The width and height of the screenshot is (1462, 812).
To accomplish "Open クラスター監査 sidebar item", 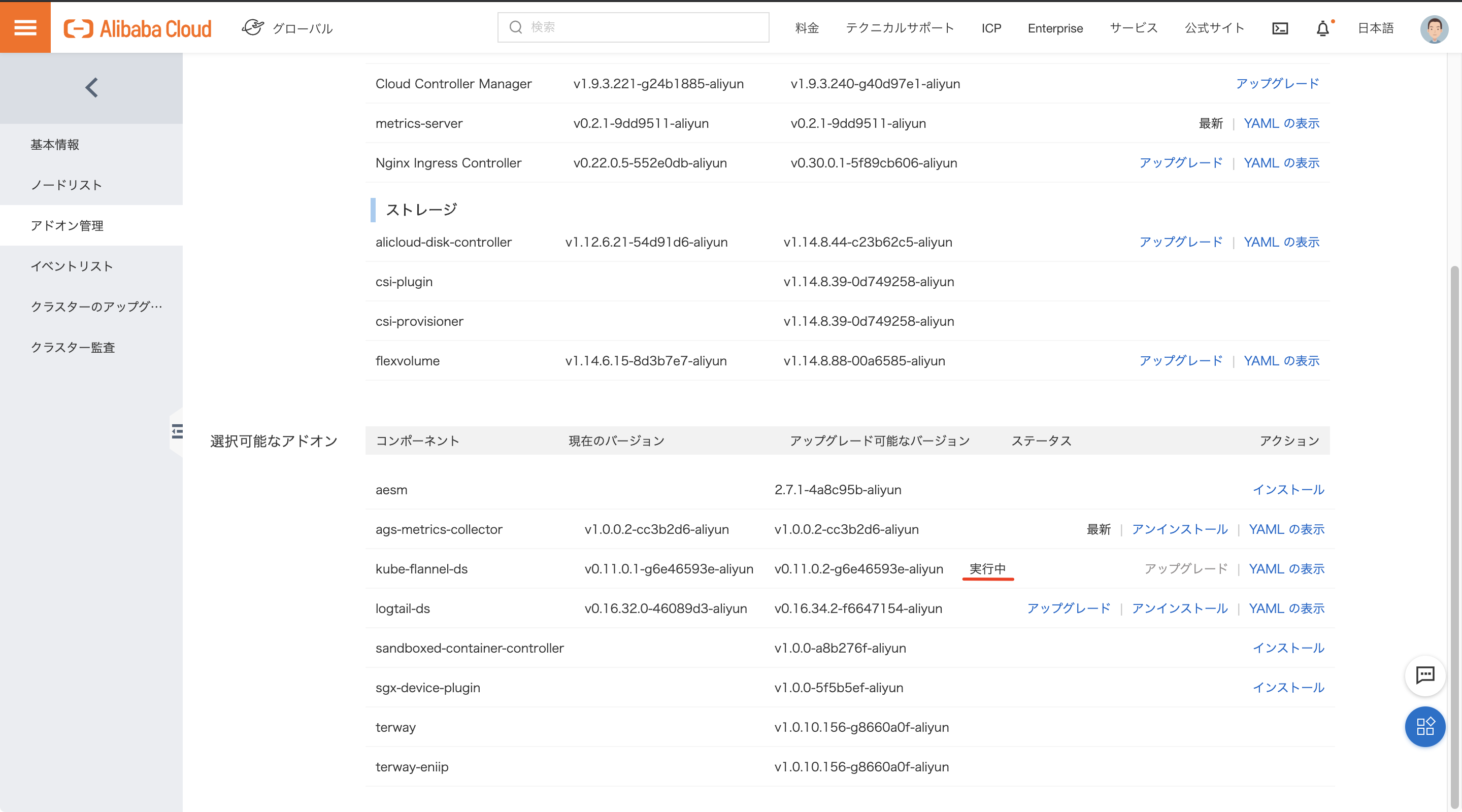I will point(73,347).
